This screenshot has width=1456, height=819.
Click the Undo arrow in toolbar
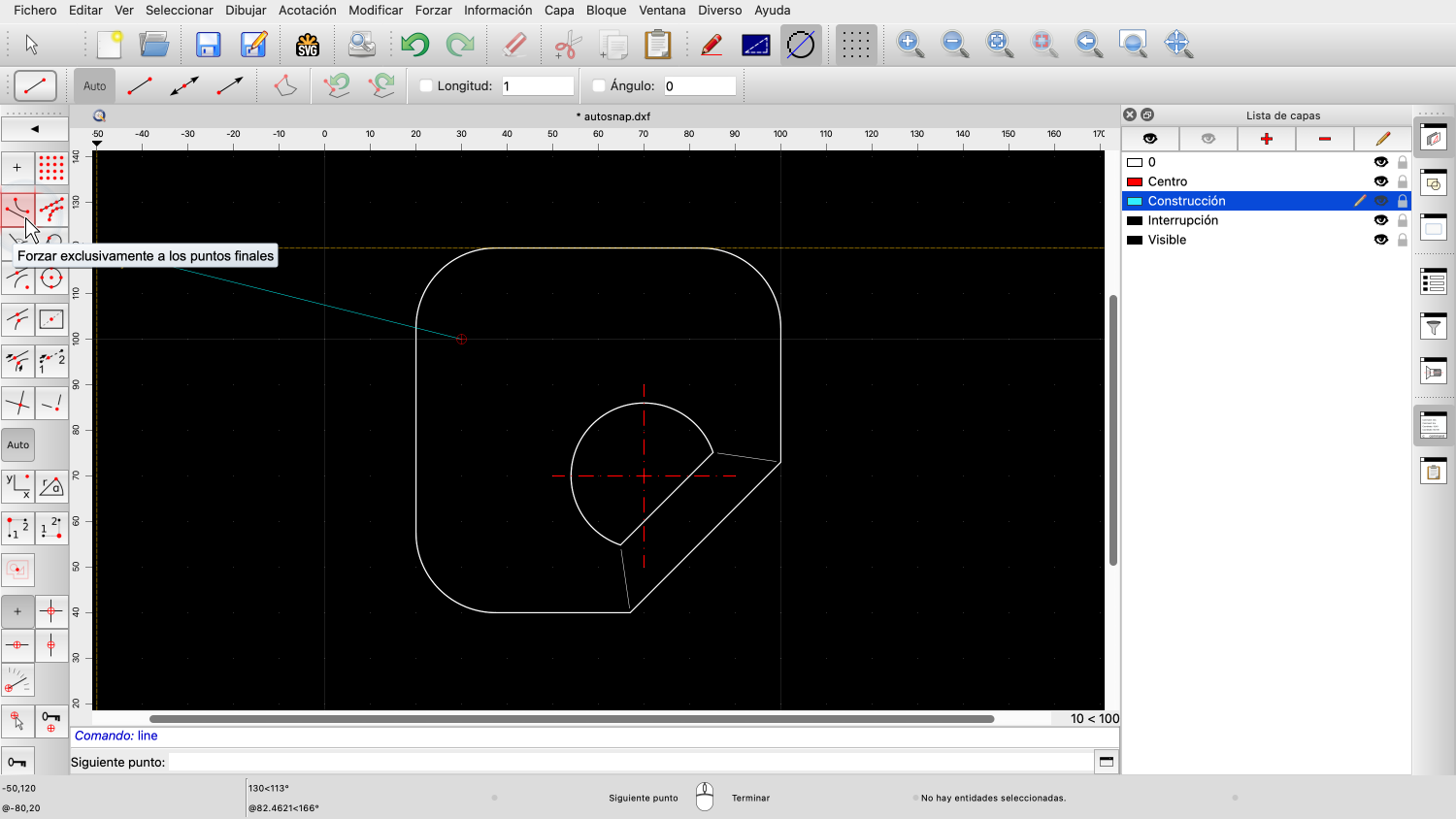tap(414, 45)
